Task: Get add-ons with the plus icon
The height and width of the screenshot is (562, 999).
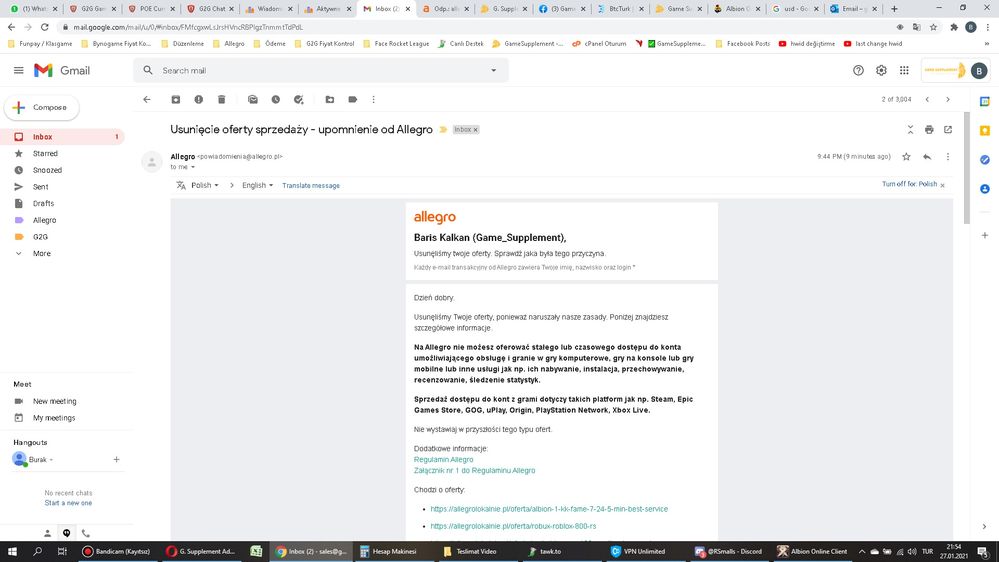Action: click(985, 235)
